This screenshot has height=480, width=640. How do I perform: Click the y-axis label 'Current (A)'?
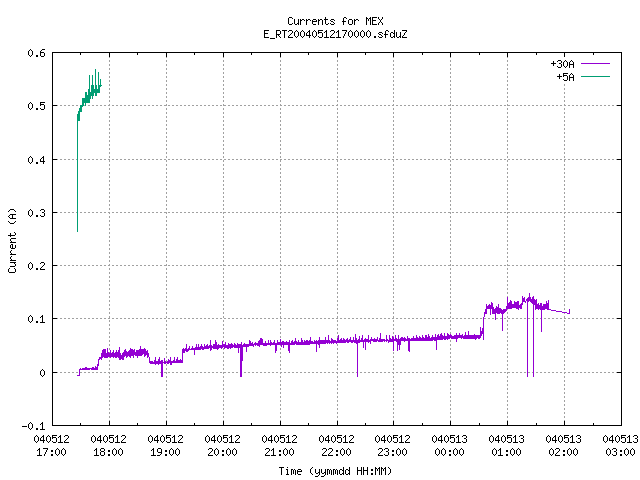click(x=12, y=240)
